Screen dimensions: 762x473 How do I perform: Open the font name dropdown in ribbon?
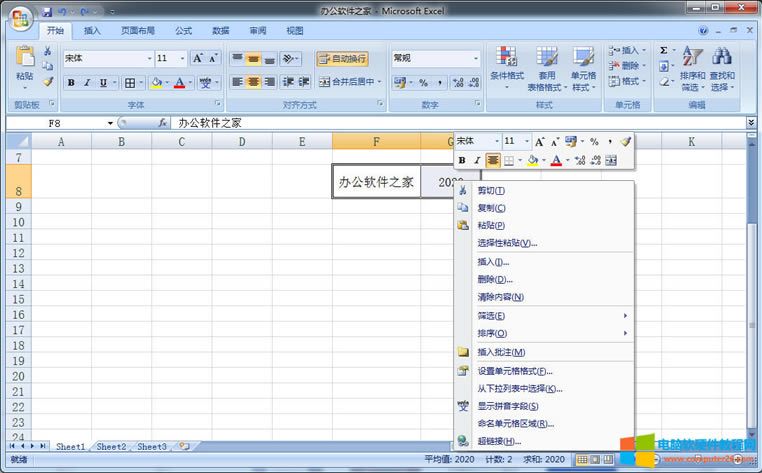(x=150, y=59)
